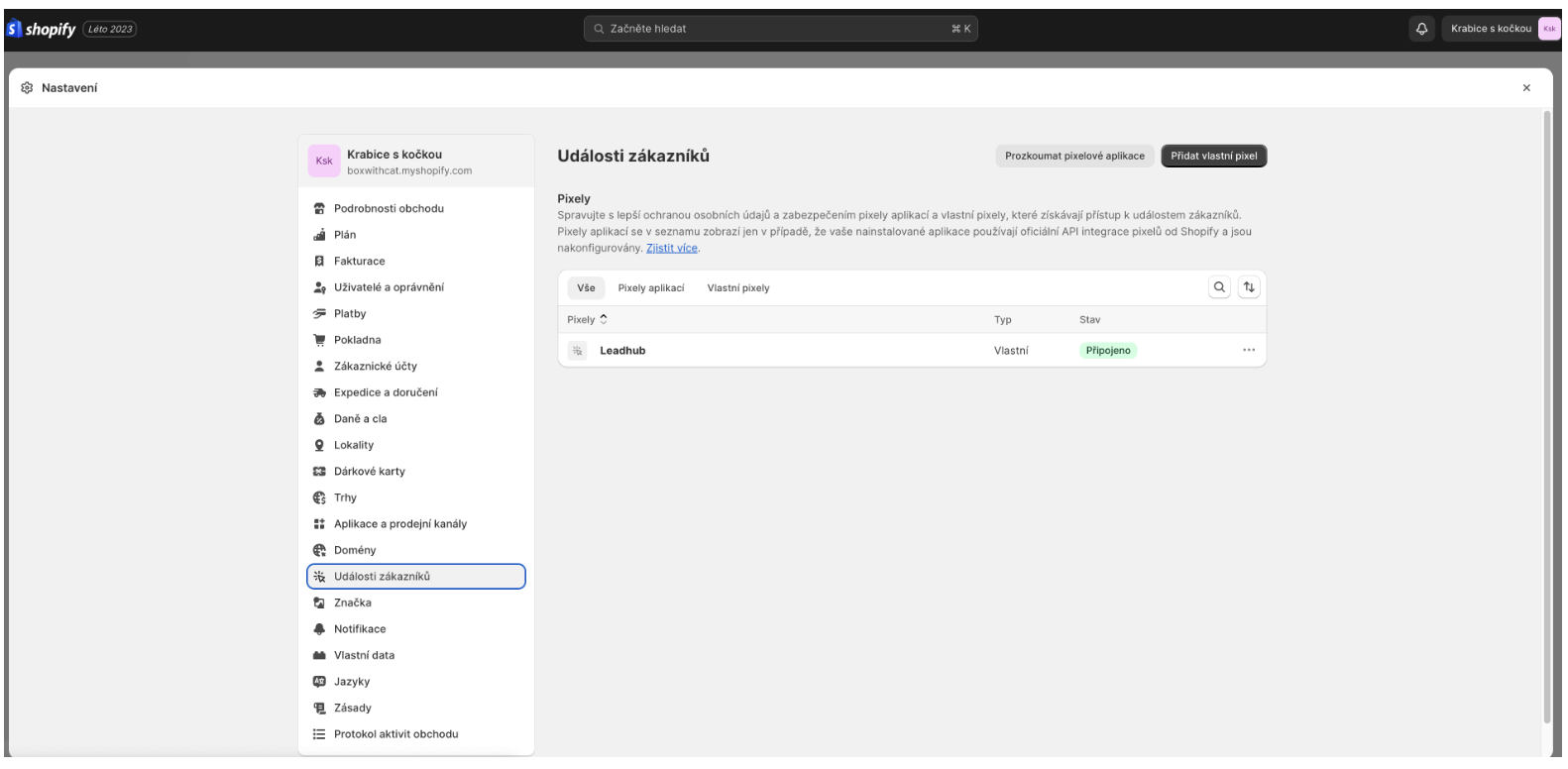Viewport: 1568px width, 769px height.
Task: Click the Shopify logo in top bar
Action: [x=40, y=29]
